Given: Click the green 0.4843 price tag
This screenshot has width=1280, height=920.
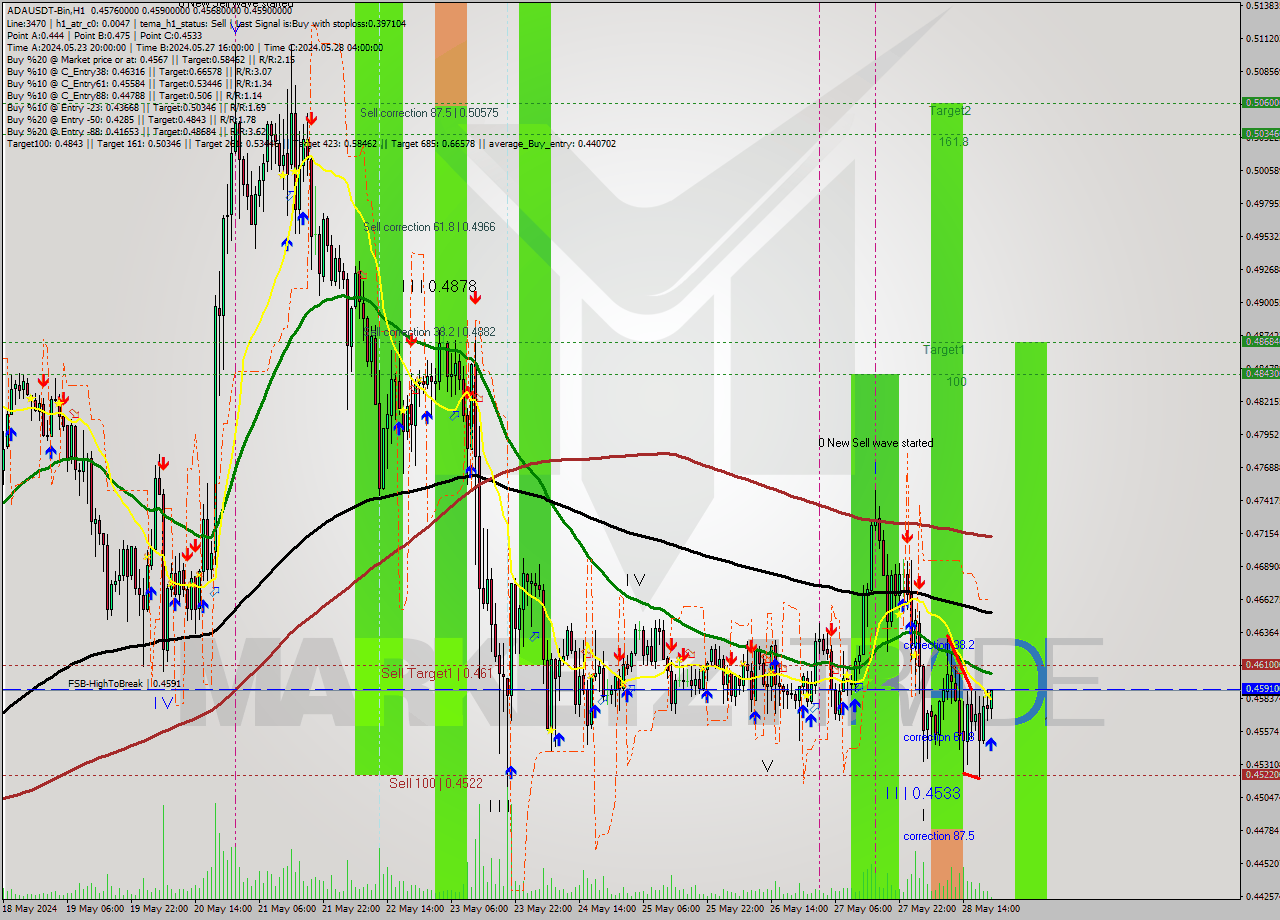Looking at the screenshot, I should 1260,373.
